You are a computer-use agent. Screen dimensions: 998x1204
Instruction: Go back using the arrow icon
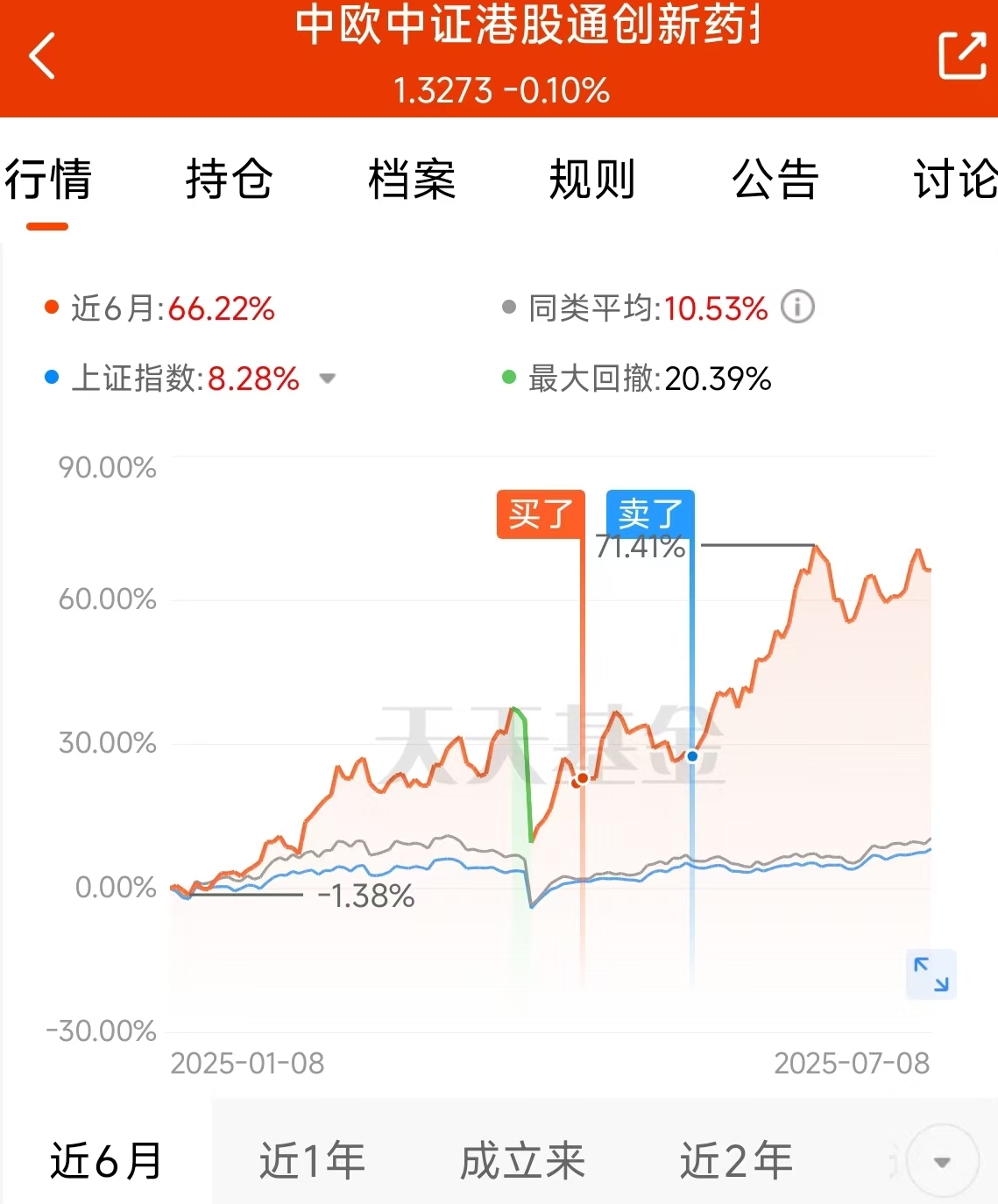coord(42,56)
